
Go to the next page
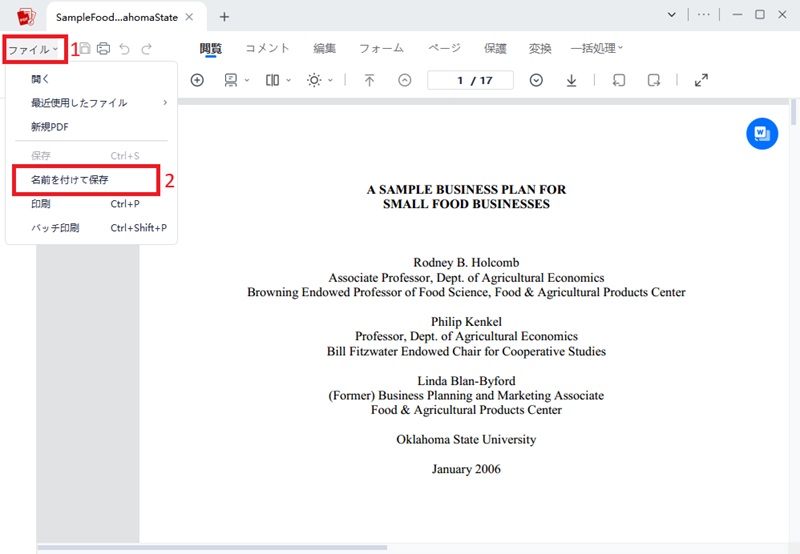click(x=536, y=80)
